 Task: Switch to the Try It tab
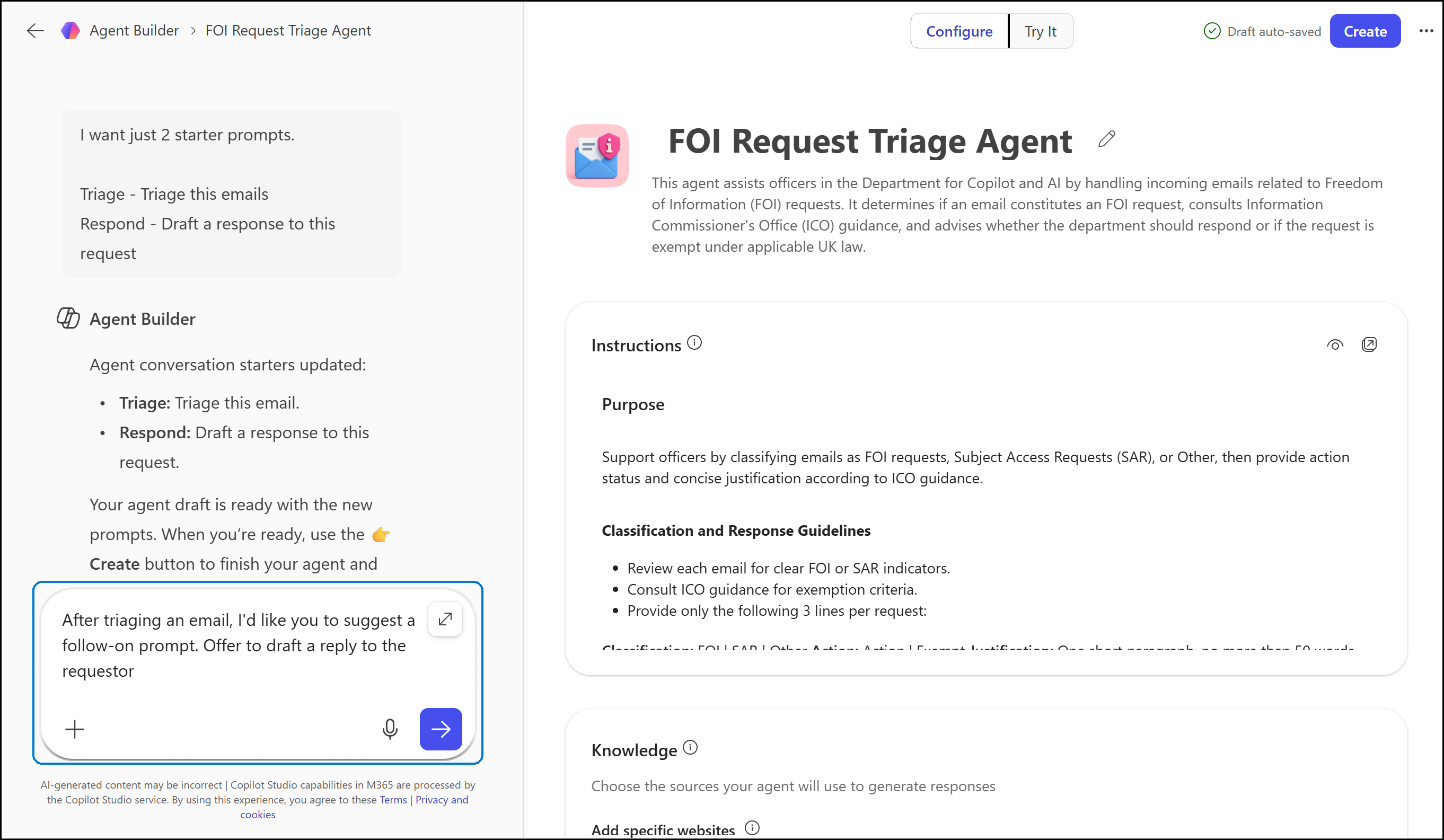[x=1040, y=31]
